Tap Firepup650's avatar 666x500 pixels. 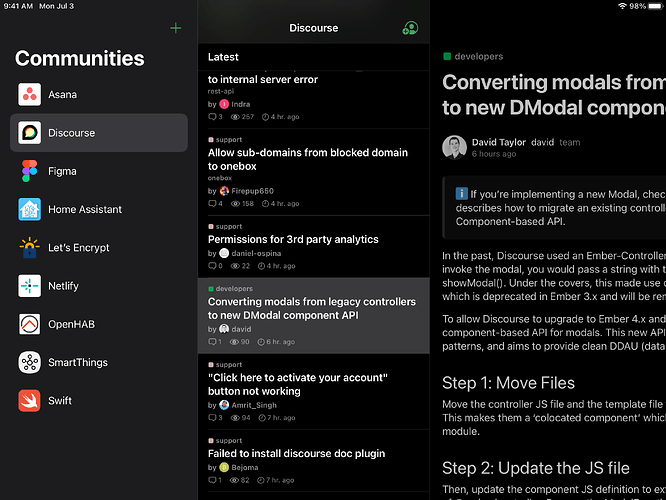tap(224, 191)
